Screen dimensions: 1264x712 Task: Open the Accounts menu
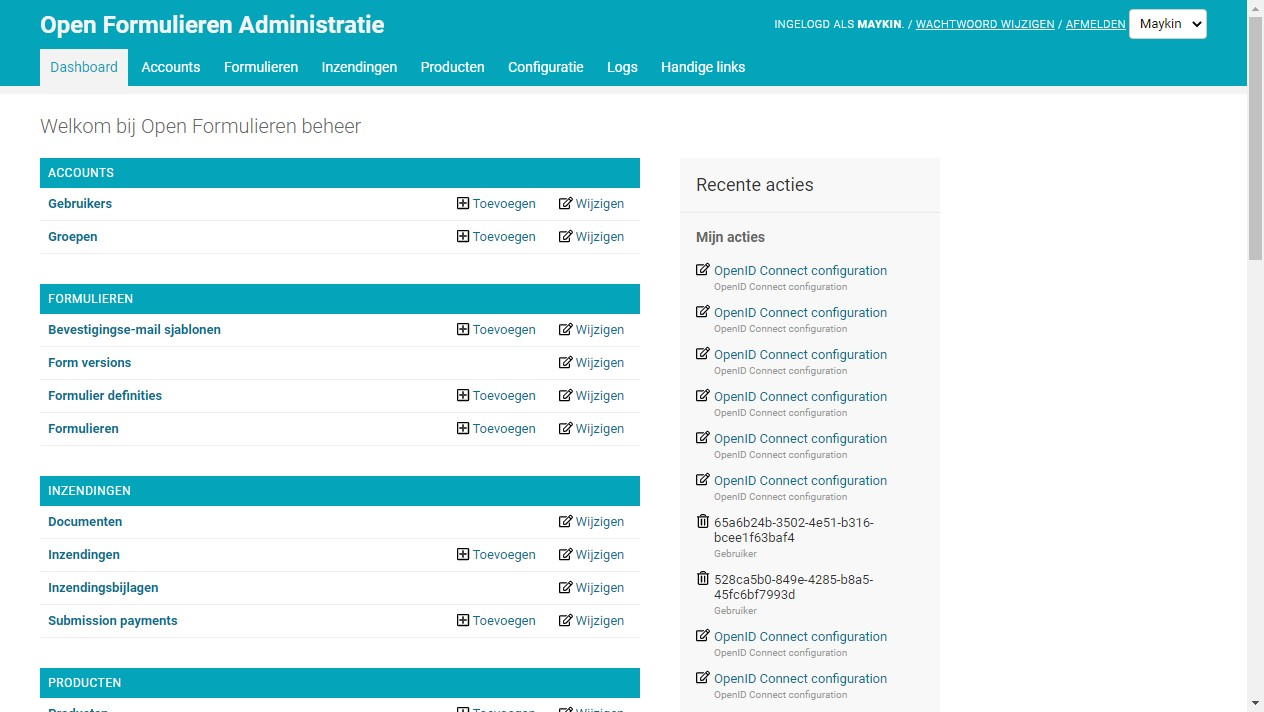[x=171, y=67]
